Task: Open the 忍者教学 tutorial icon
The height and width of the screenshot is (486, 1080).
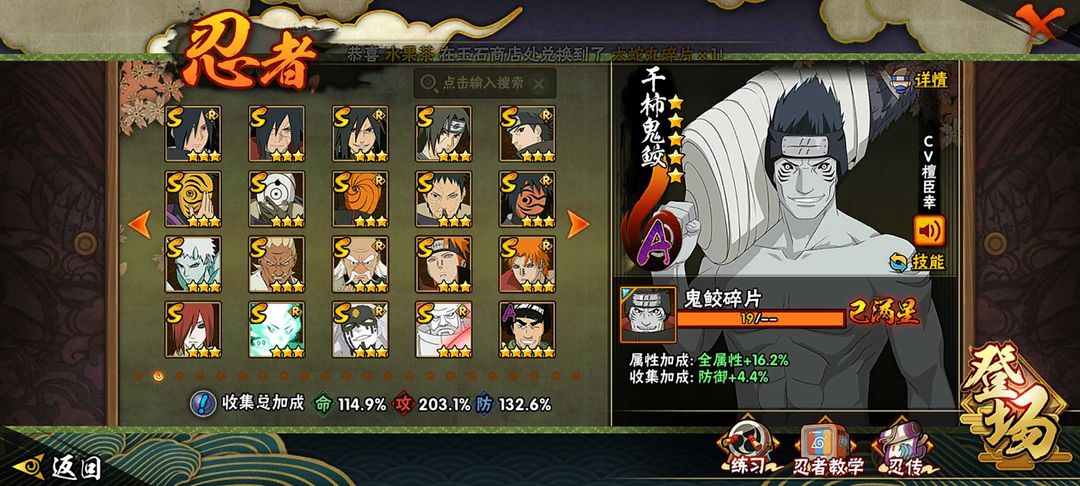Action: pos(828,451)
